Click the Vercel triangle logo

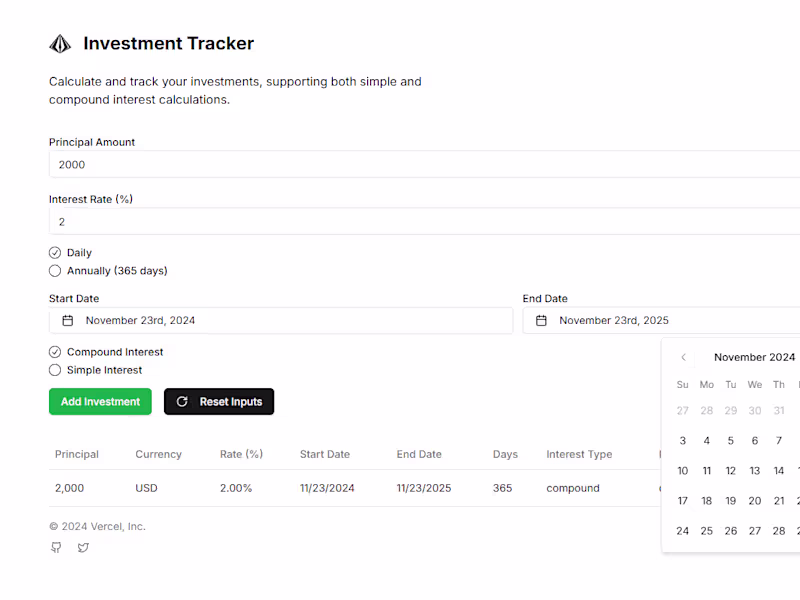pyautogui.click(x=60, y=43)
